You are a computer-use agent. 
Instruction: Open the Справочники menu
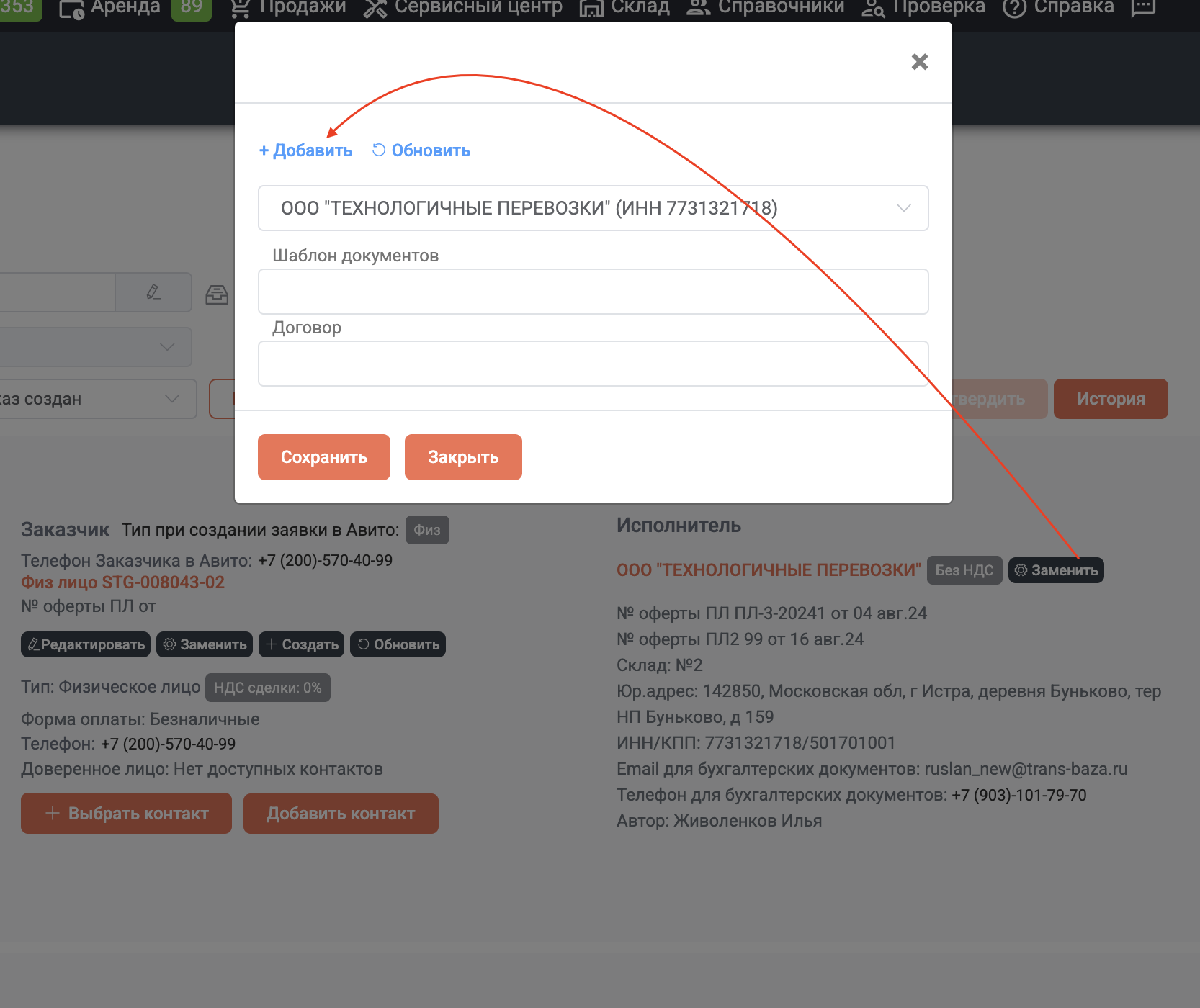pos(765,7)
